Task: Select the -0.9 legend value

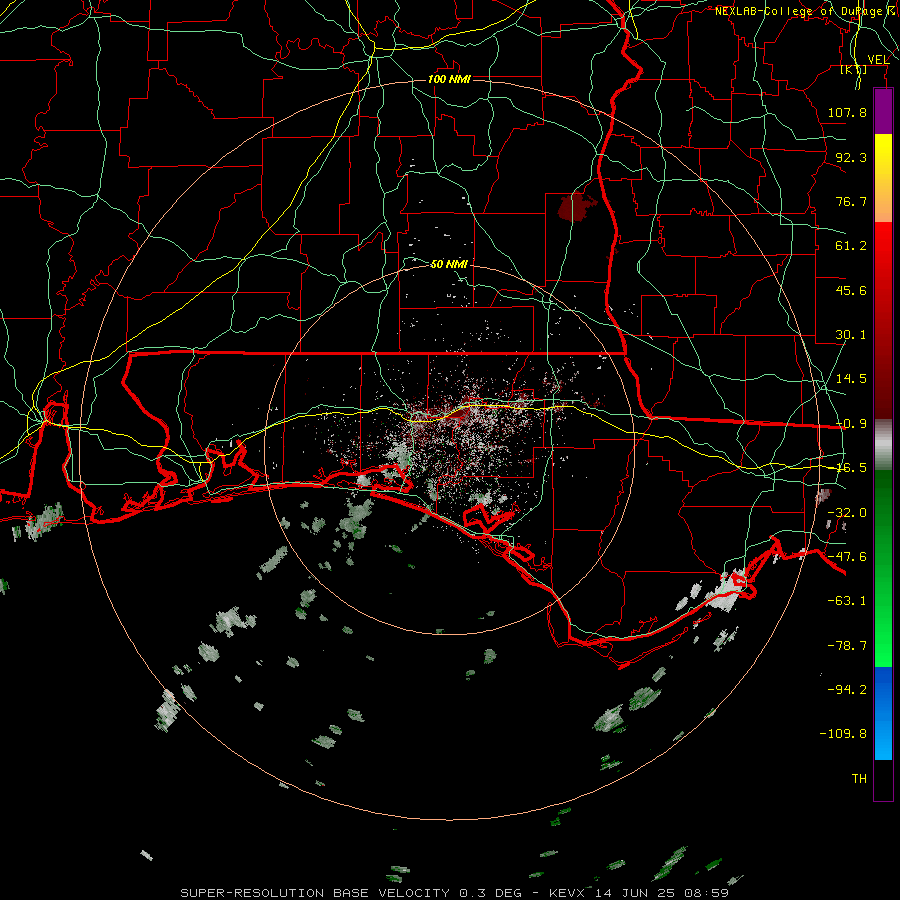Action: click(851, 424)
